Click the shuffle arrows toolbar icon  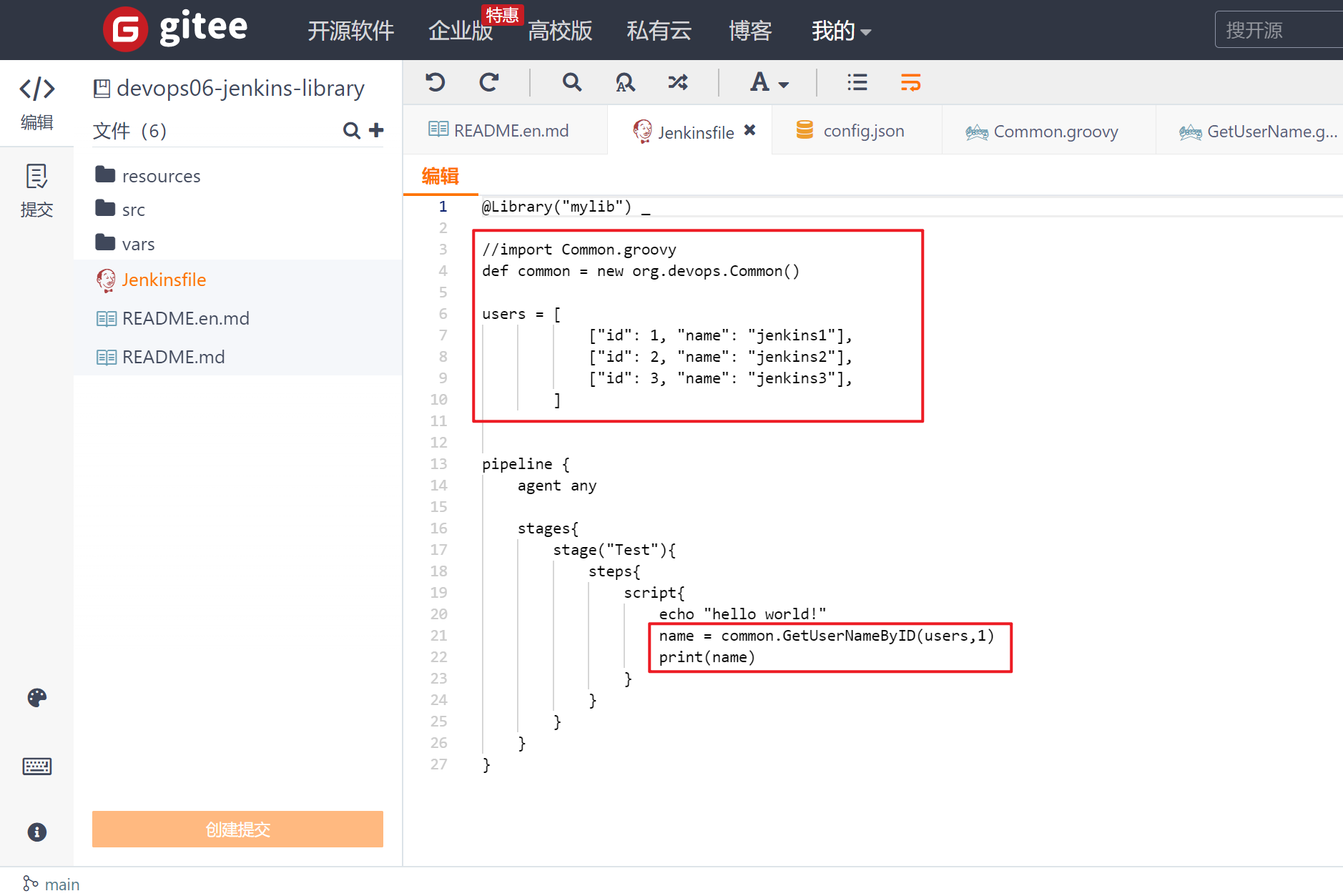pyautogui.click(x=678, y=83)
